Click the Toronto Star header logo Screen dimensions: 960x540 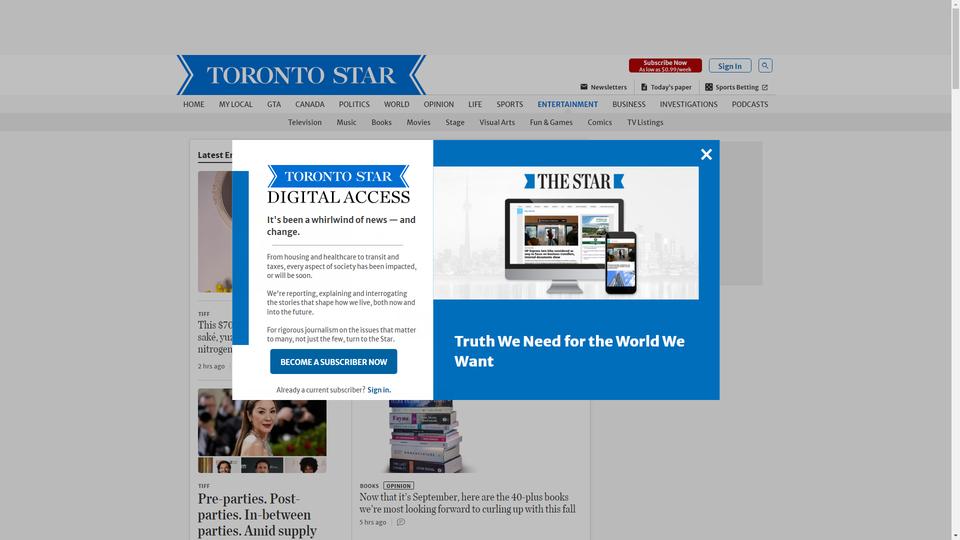[301, 75]
